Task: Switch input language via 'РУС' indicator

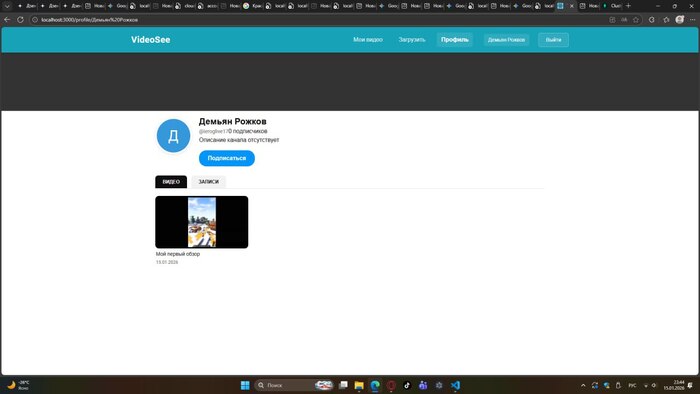Action: [x=632, y=385]
